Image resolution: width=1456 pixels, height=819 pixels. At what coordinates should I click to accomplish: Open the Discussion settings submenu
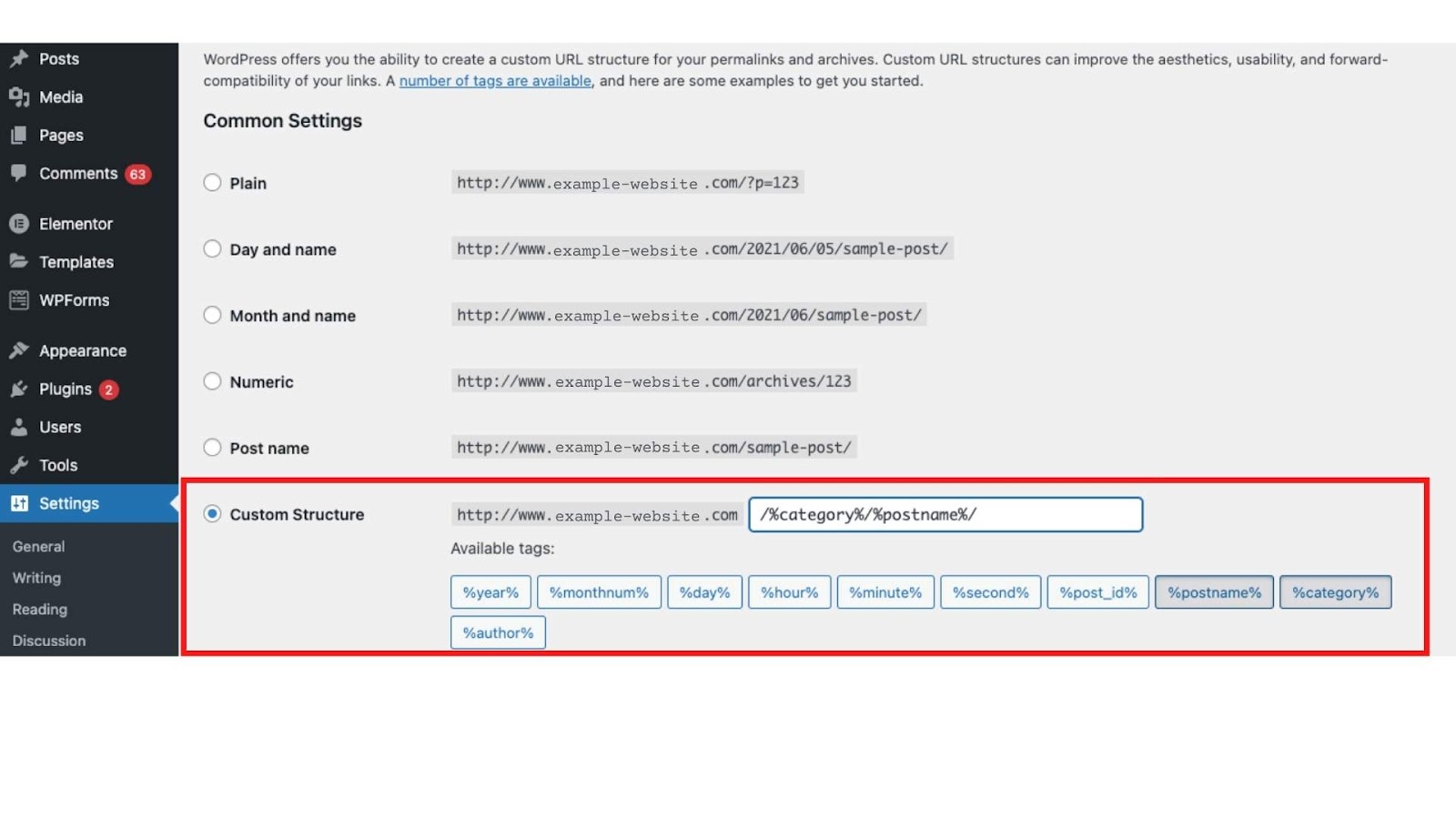(x=49, y=641)
